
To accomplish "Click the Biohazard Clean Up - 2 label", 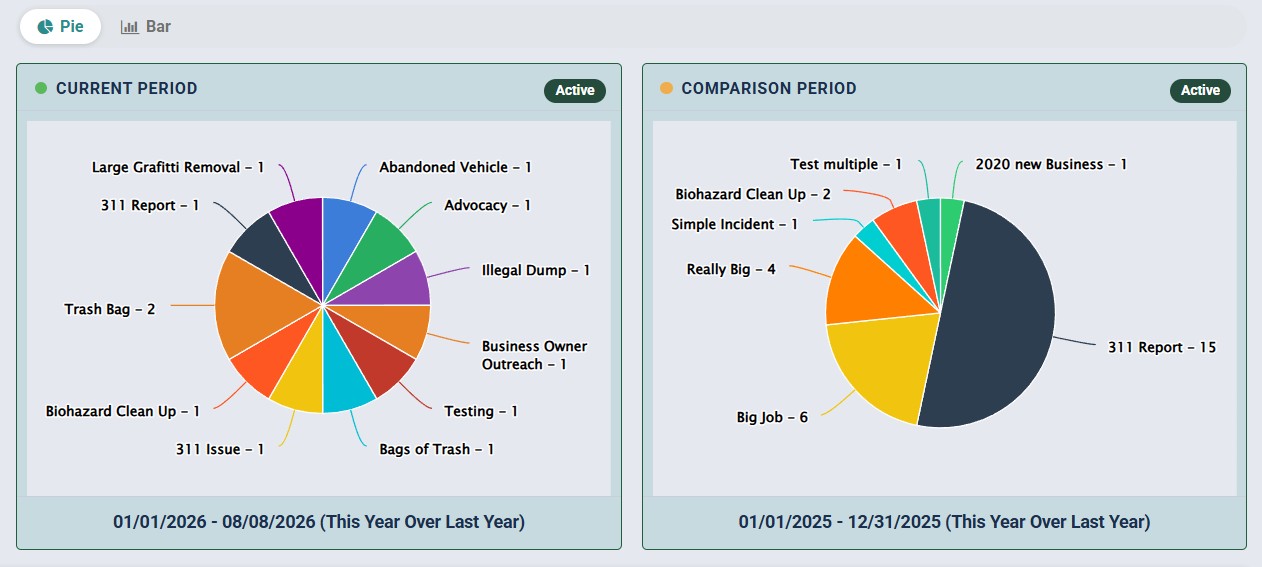I will [753, 194].
